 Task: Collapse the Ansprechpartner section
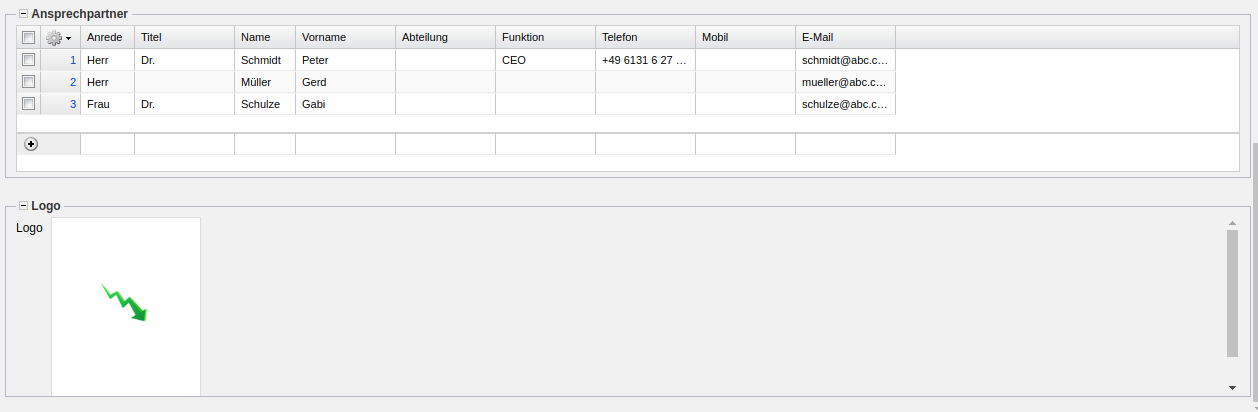point(24,14)
